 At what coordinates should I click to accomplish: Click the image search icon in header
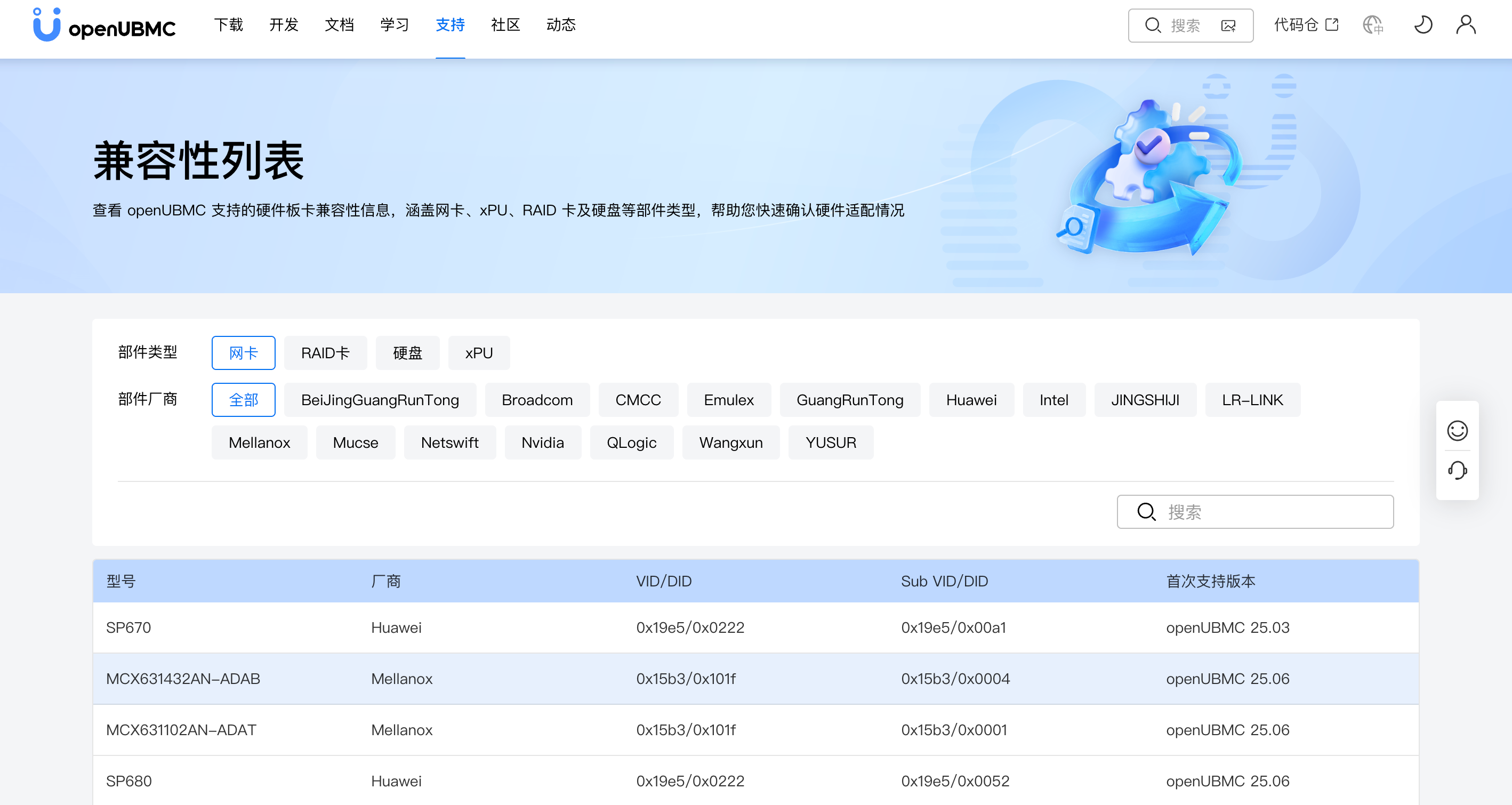[x=1228, y=26]
